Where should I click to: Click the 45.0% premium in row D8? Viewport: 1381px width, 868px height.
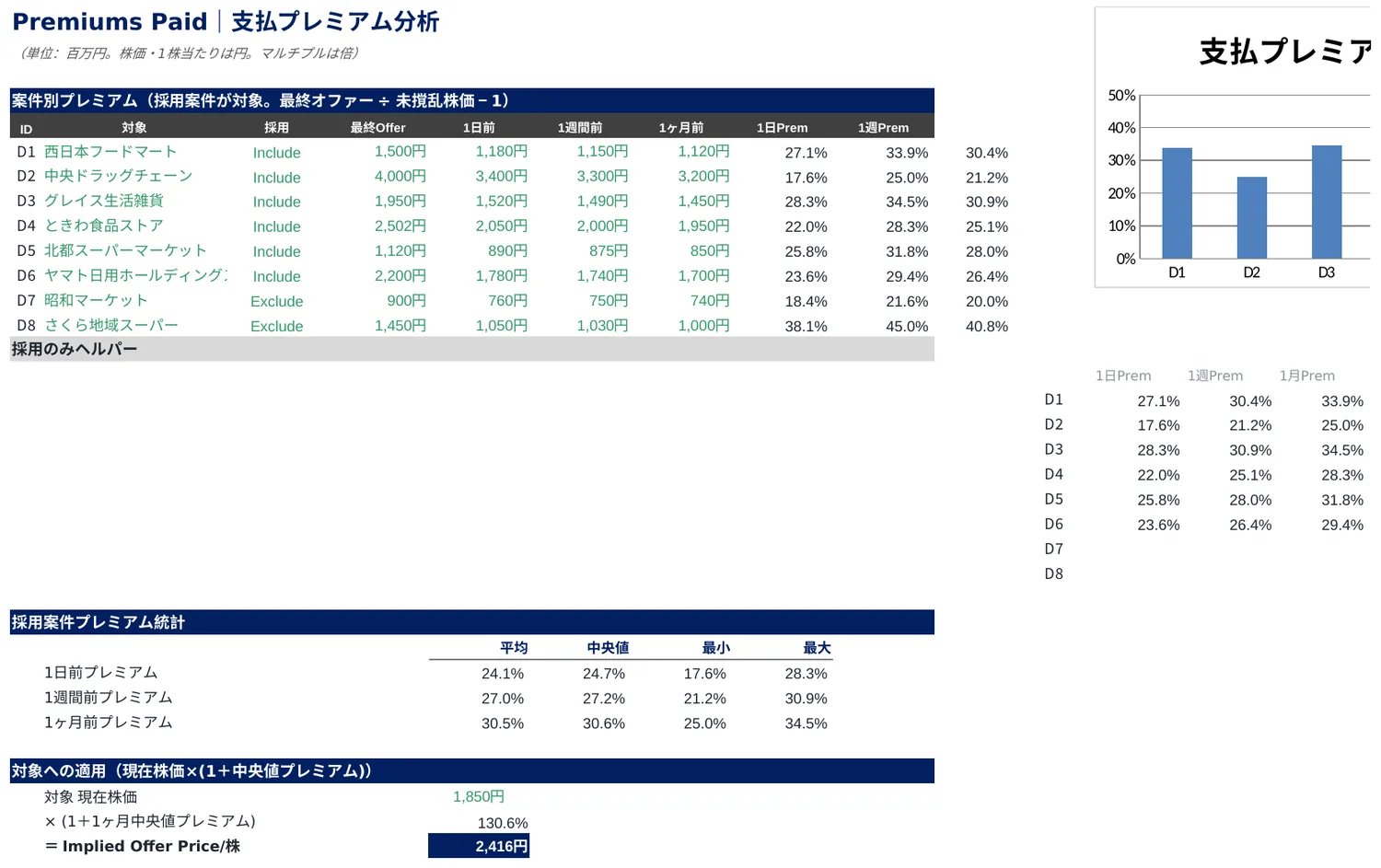point(907,326)
